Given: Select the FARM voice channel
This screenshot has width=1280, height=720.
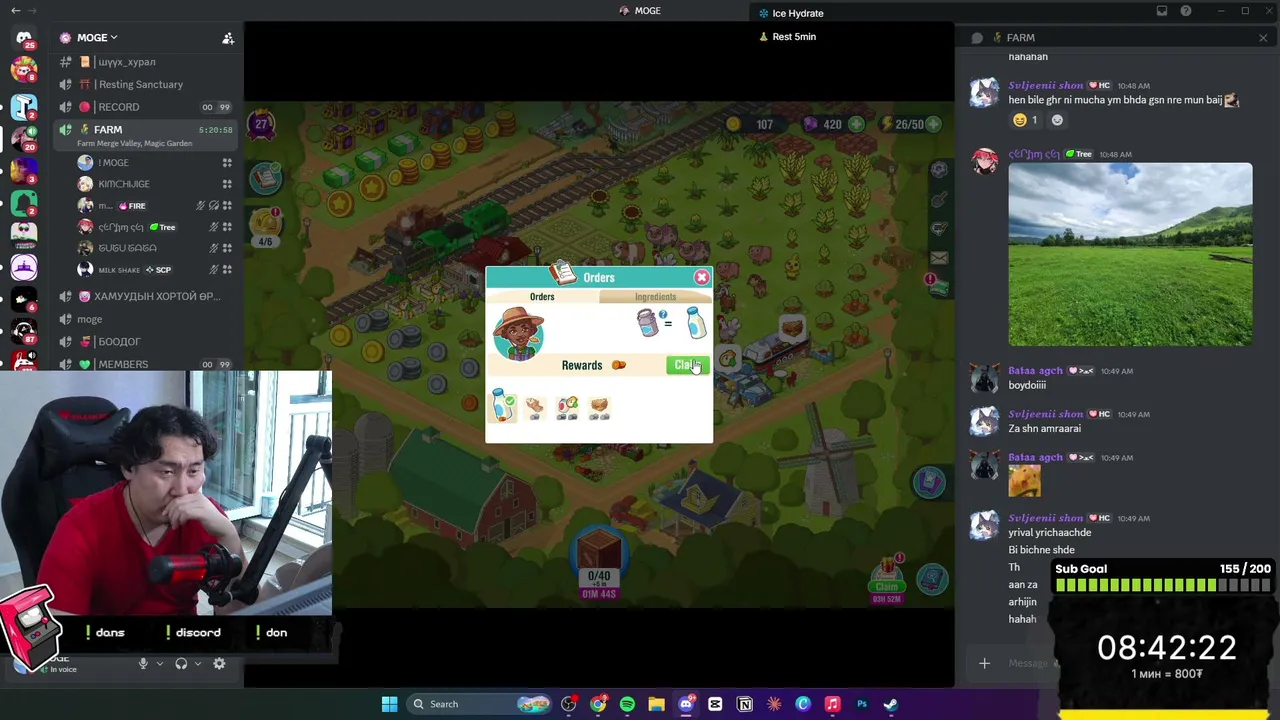Looking at the screenshot, I should point(145,135).
